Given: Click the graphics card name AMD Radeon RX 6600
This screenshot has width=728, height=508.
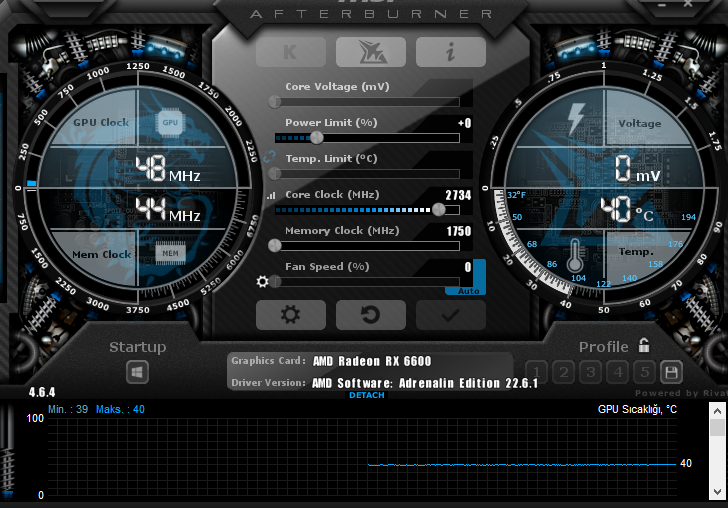Looking at the screenshot, I should [372, 361].
